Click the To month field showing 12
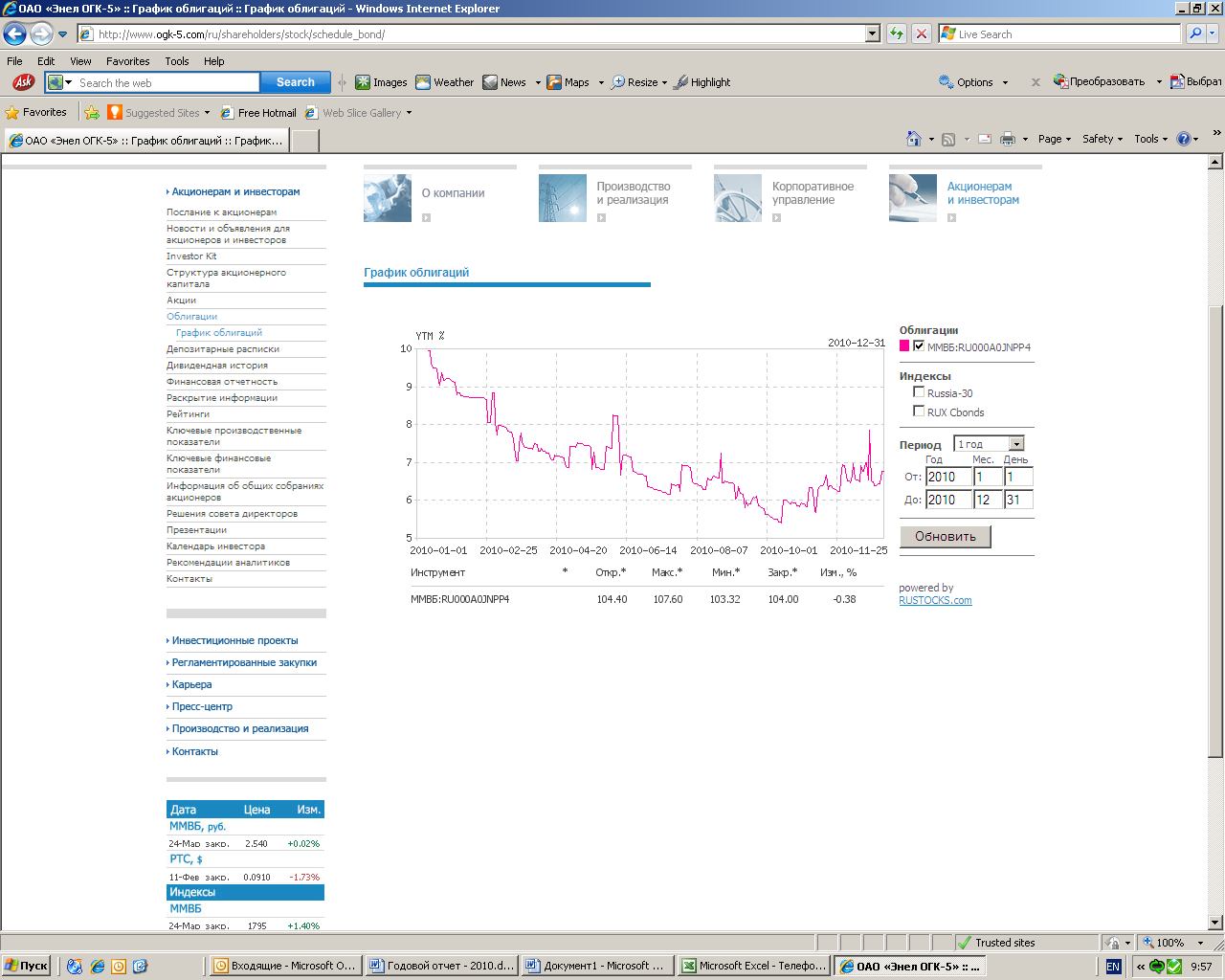Image resolution: width=1225 pixels, height=980 pixels. click(988, 500)
